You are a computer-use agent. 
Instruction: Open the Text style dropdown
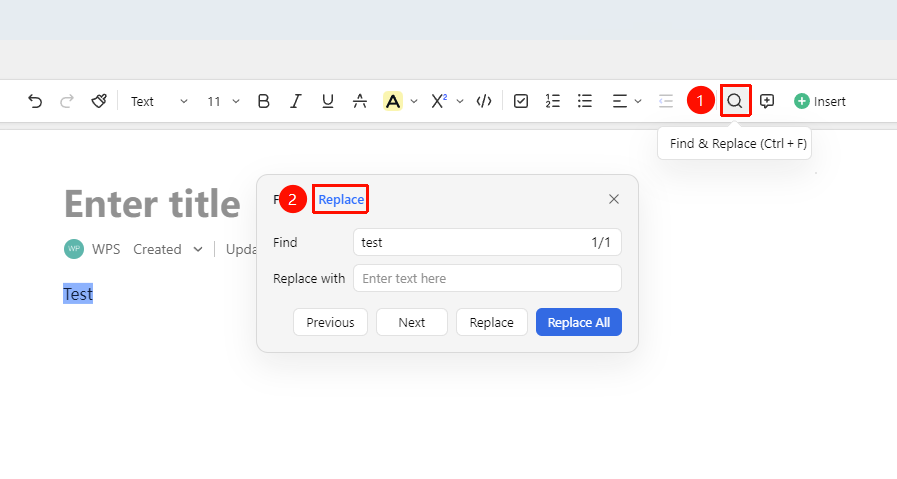(159, 101)
